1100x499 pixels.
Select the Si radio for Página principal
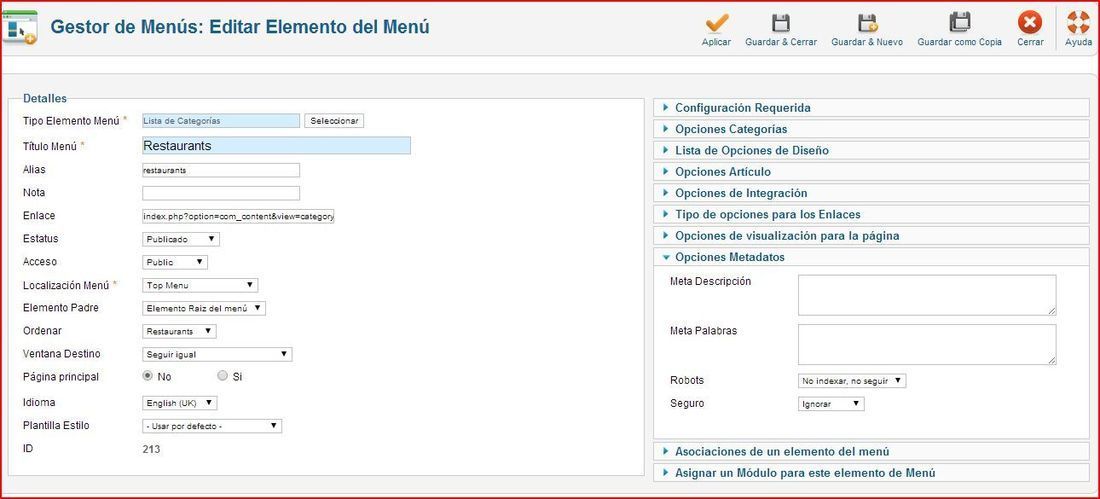[x=223, y=375]
